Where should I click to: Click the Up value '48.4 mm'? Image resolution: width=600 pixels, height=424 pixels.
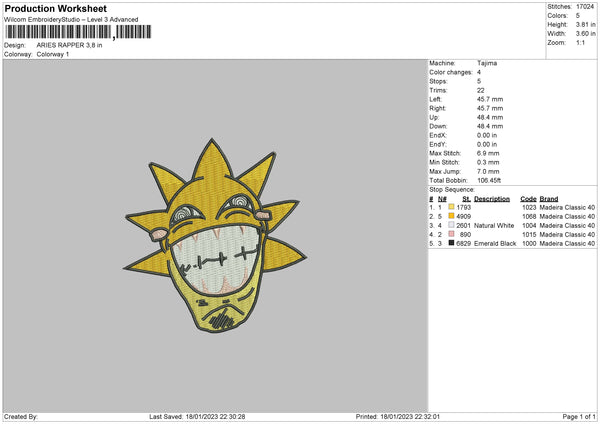[490, 117]
